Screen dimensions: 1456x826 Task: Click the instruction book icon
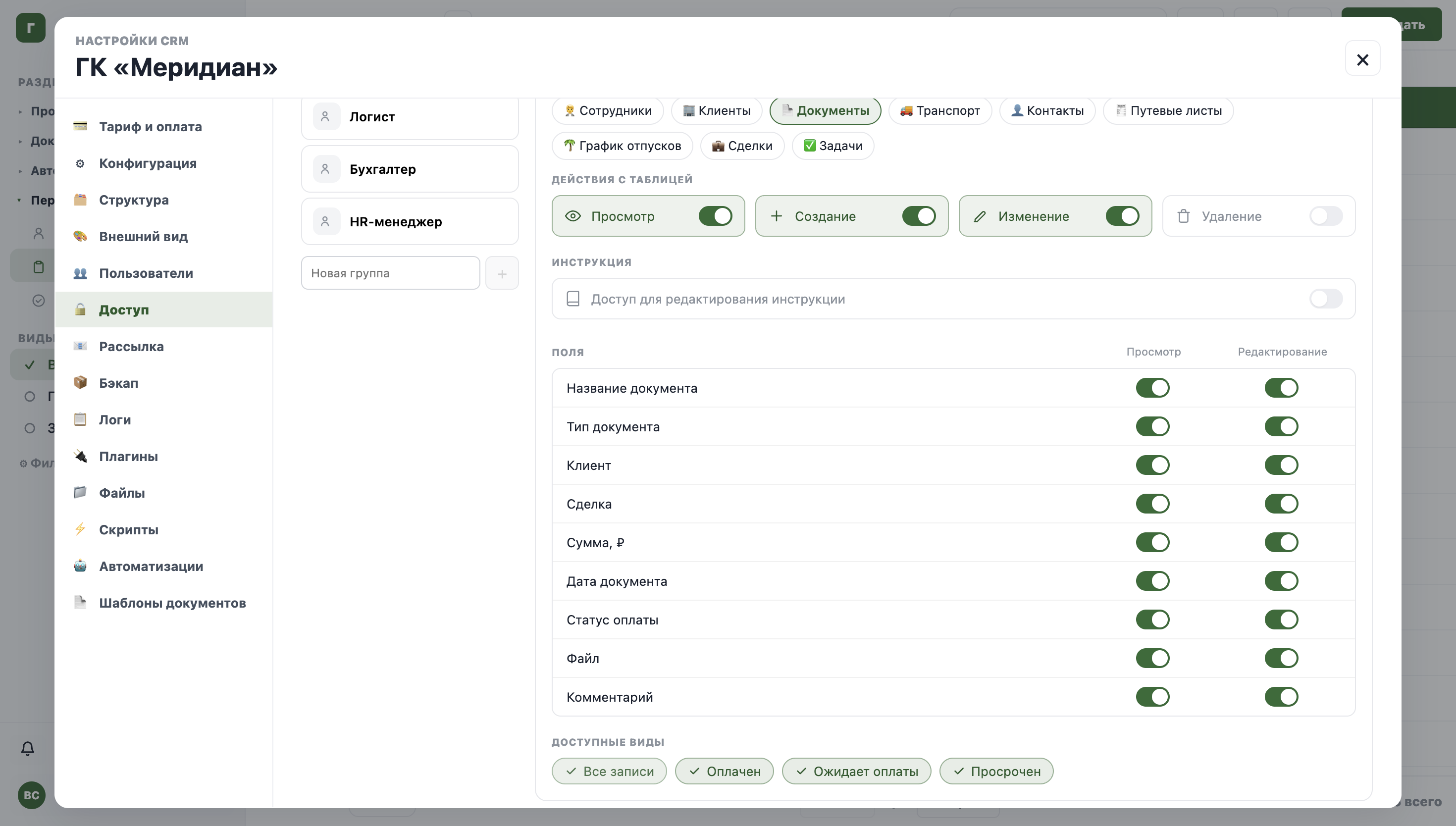pyautogui.click(x=573, y=299)
